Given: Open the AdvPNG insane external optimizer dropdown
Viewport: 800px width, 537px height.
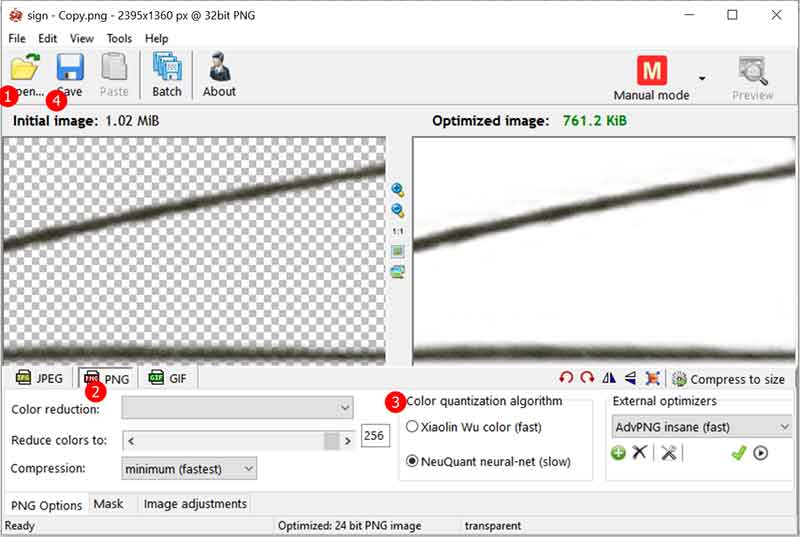Looking at the screenshot, I should click(x=701, y=426).
